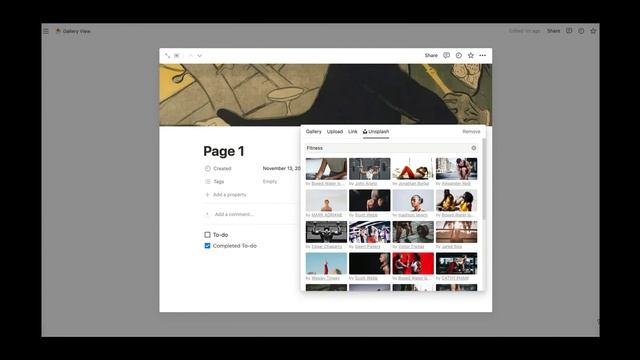
Task: Switch to the Link tab
Action: click(x=353, y=131)
